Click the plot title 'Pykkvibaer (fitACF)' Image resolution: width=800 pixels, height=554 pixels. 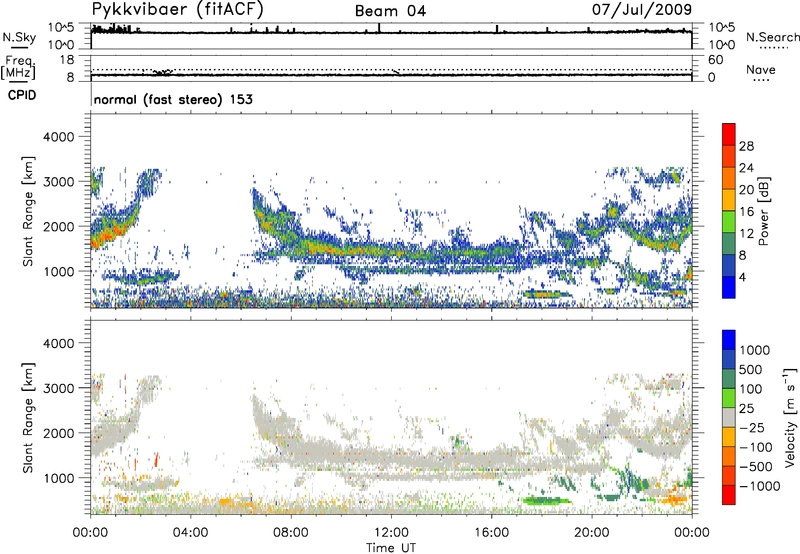[178, 9]
